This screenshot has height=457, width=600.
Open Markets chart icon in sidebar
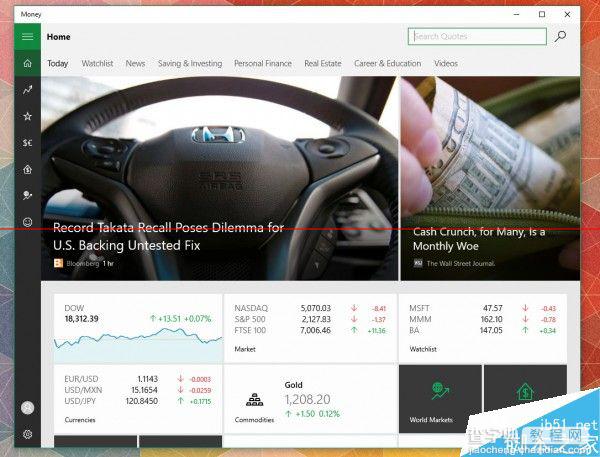[28, 90]
